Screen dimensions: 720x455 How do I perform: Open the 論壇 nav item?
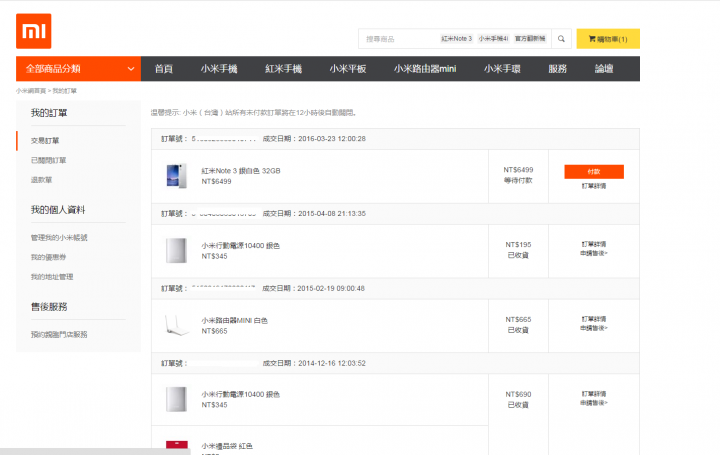tap(604, 69)
